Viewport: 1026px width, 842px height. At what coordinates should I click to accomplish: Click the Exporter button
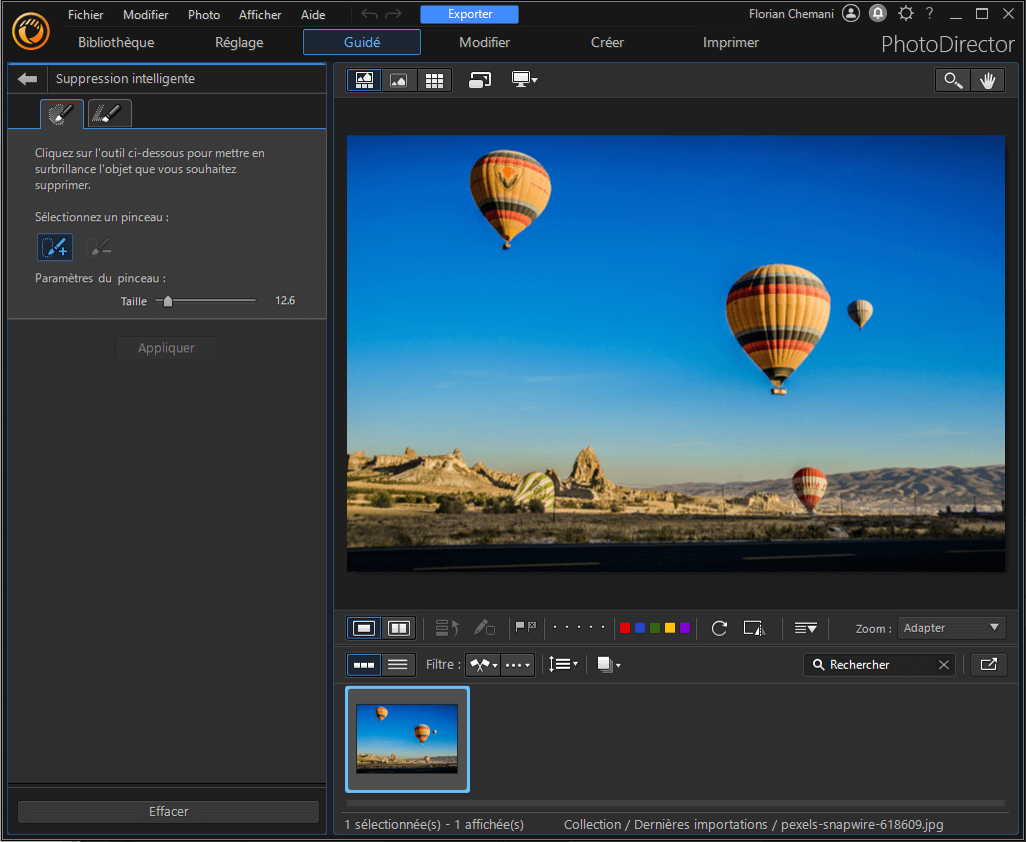click(x=469, y=14)
